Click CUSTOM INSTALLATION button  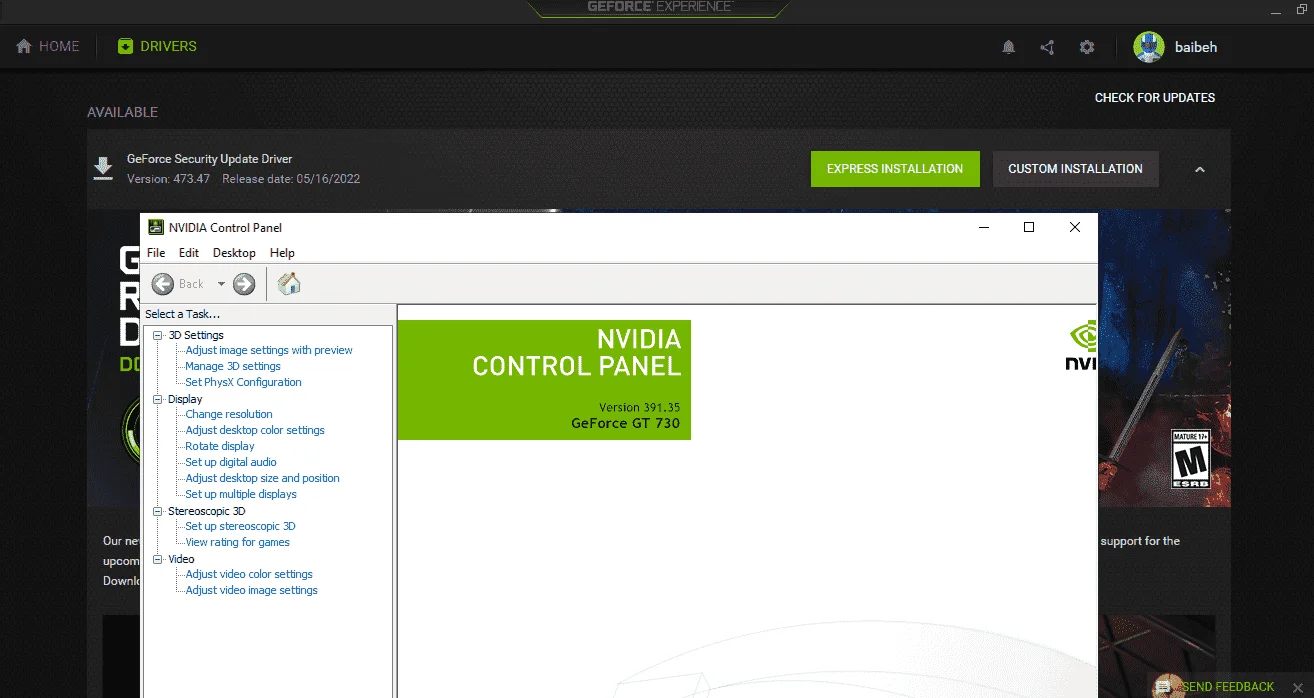(1075, 169)
